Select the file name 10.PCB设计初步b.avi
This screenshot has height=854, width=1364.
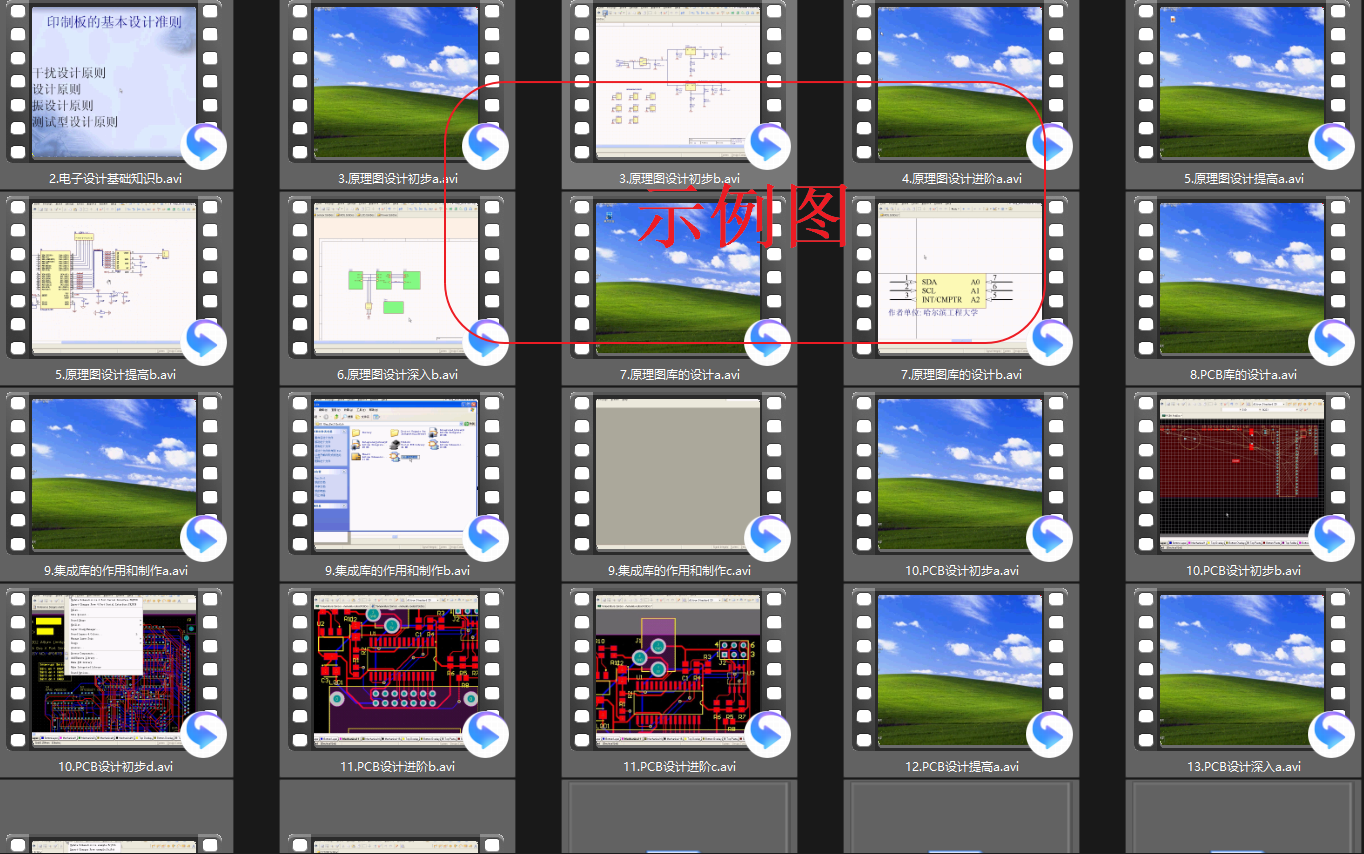tap(1244, 571)
